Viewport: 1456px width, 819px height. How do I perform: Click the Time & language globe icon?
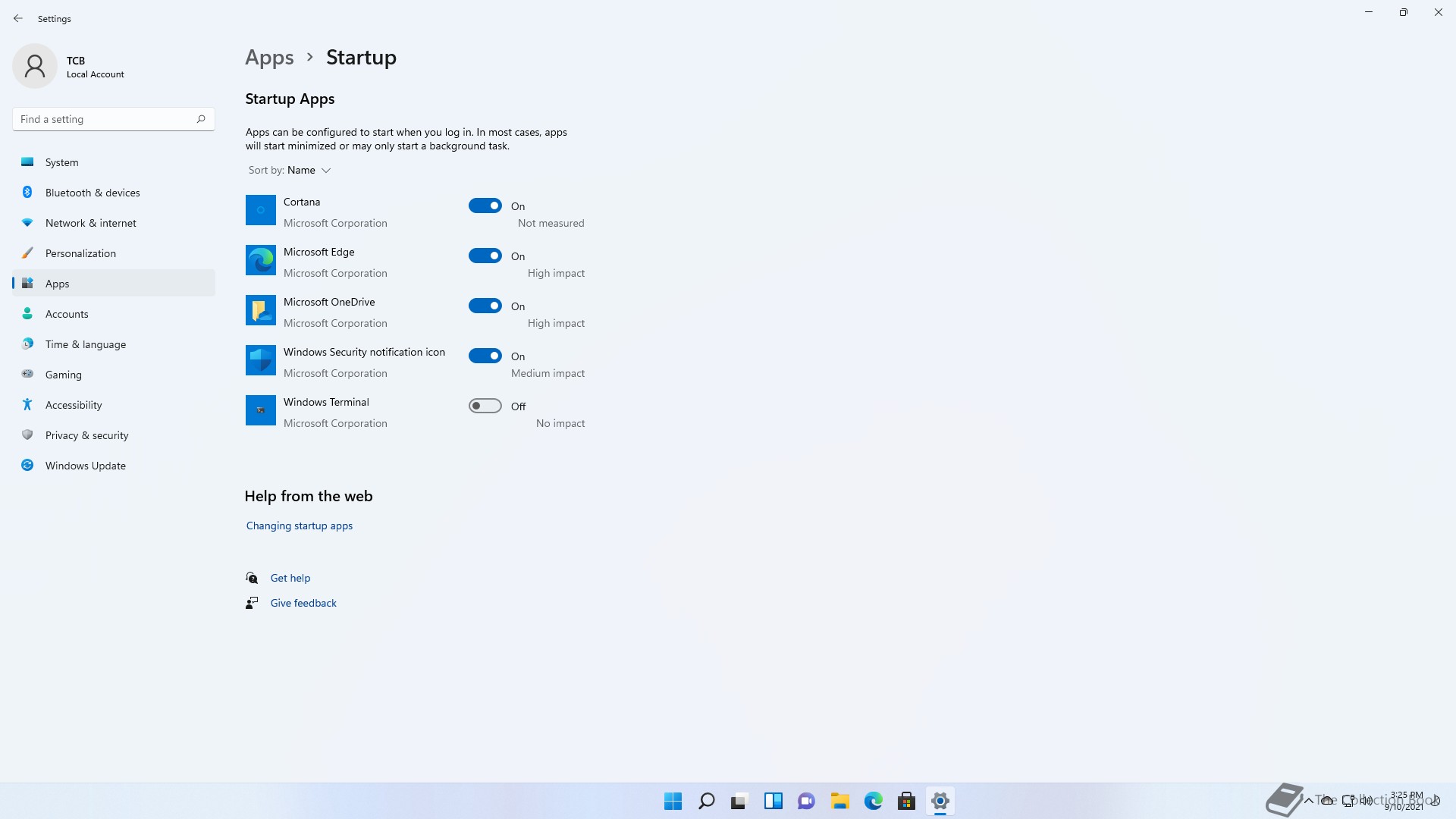tap(27, 344)
